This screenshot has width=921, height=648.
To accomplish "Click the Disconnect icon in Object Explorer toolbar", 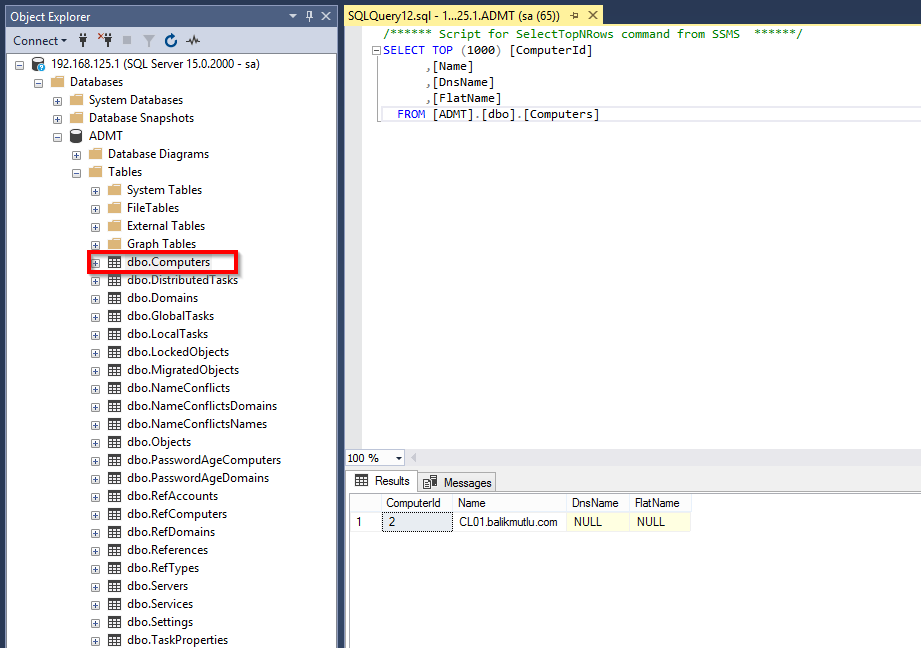I will (105, 40).
